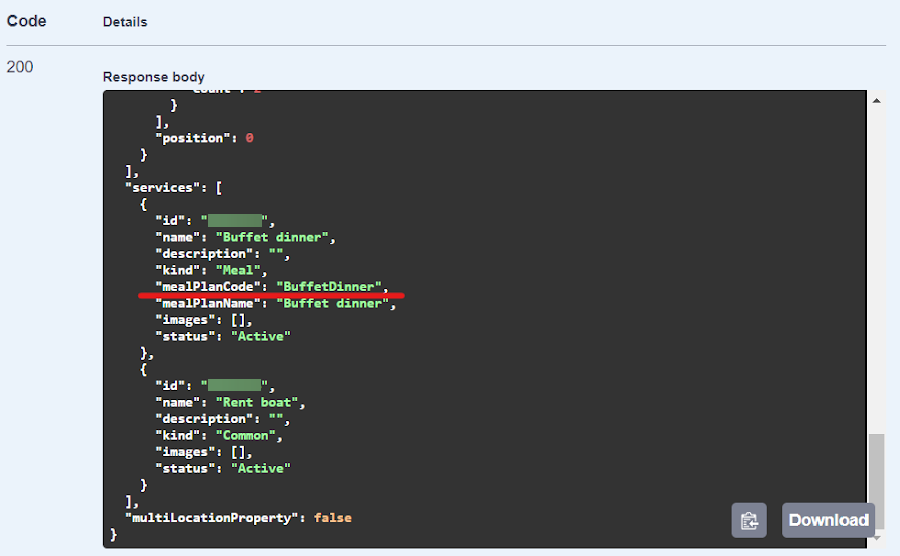Select the "mealPlanName" key
900x556 pixels.
tap(208, 303)
